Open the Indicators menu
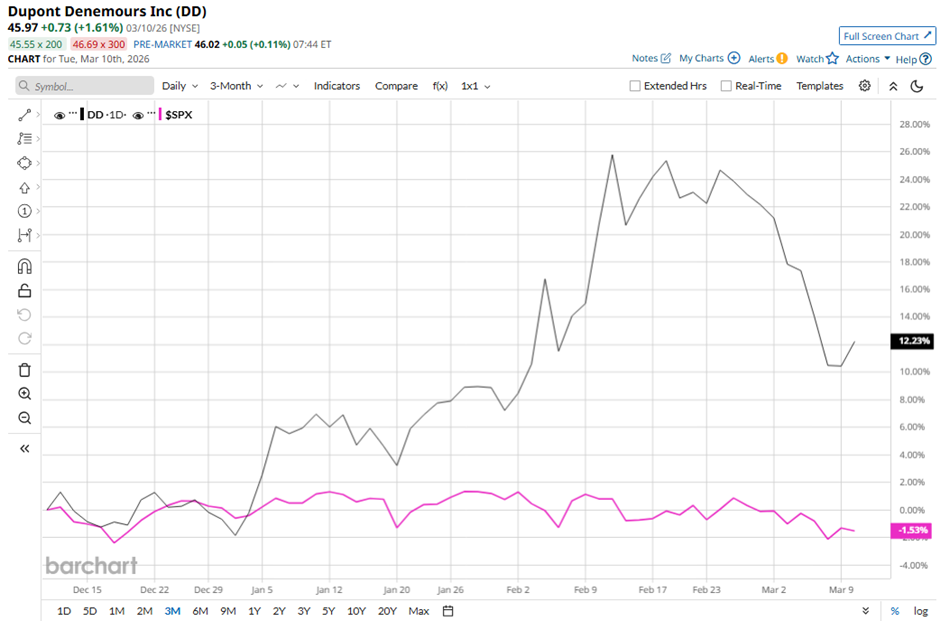Viewport: 940px width, 621px height. point(336,86)
